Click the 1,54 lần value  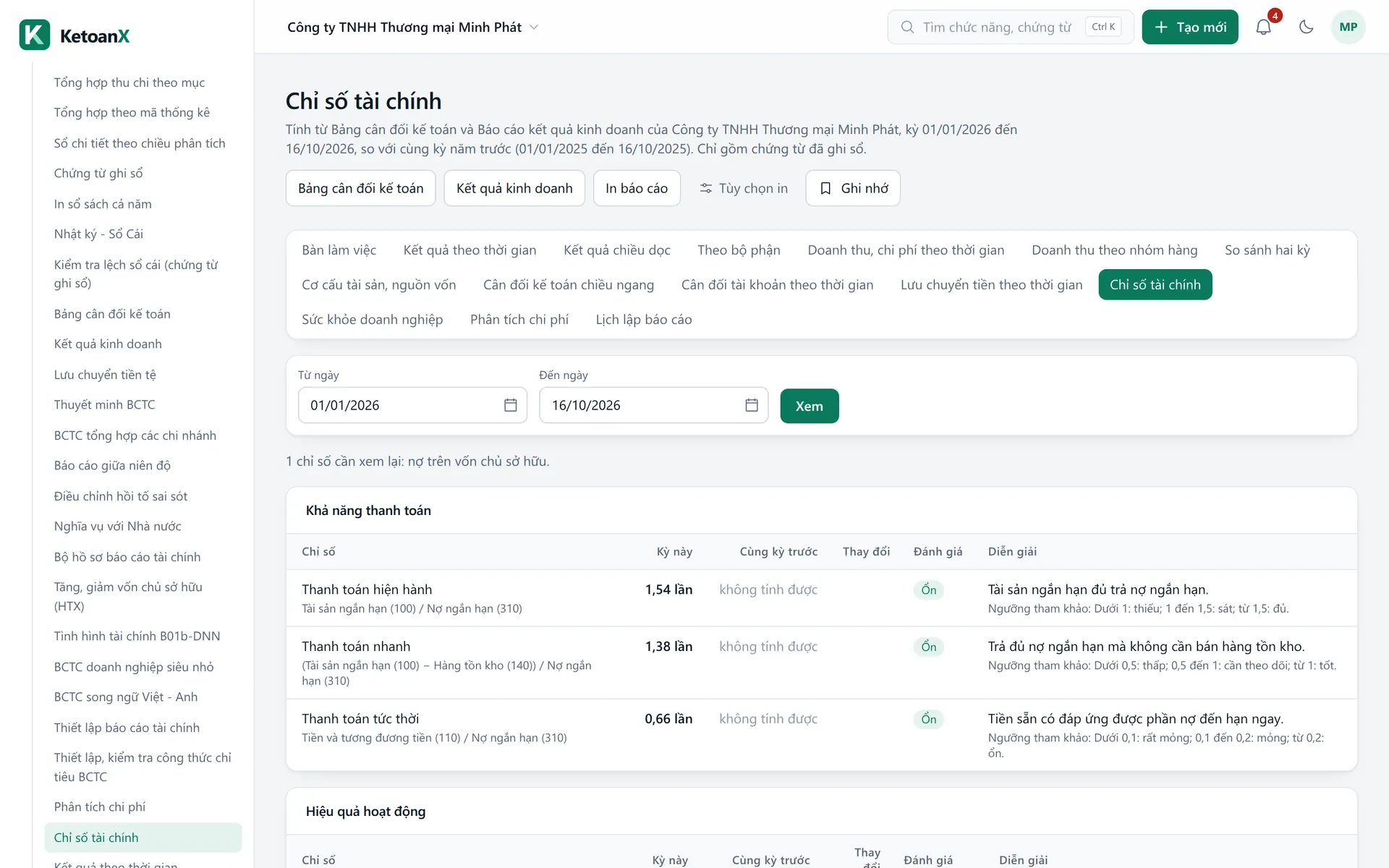(668, 590)
